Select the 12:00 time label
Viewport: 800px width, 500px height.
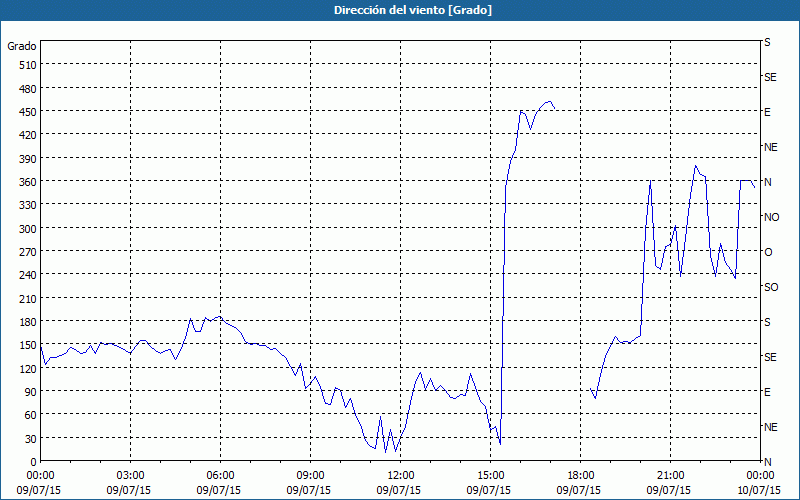tap(401, 476)
